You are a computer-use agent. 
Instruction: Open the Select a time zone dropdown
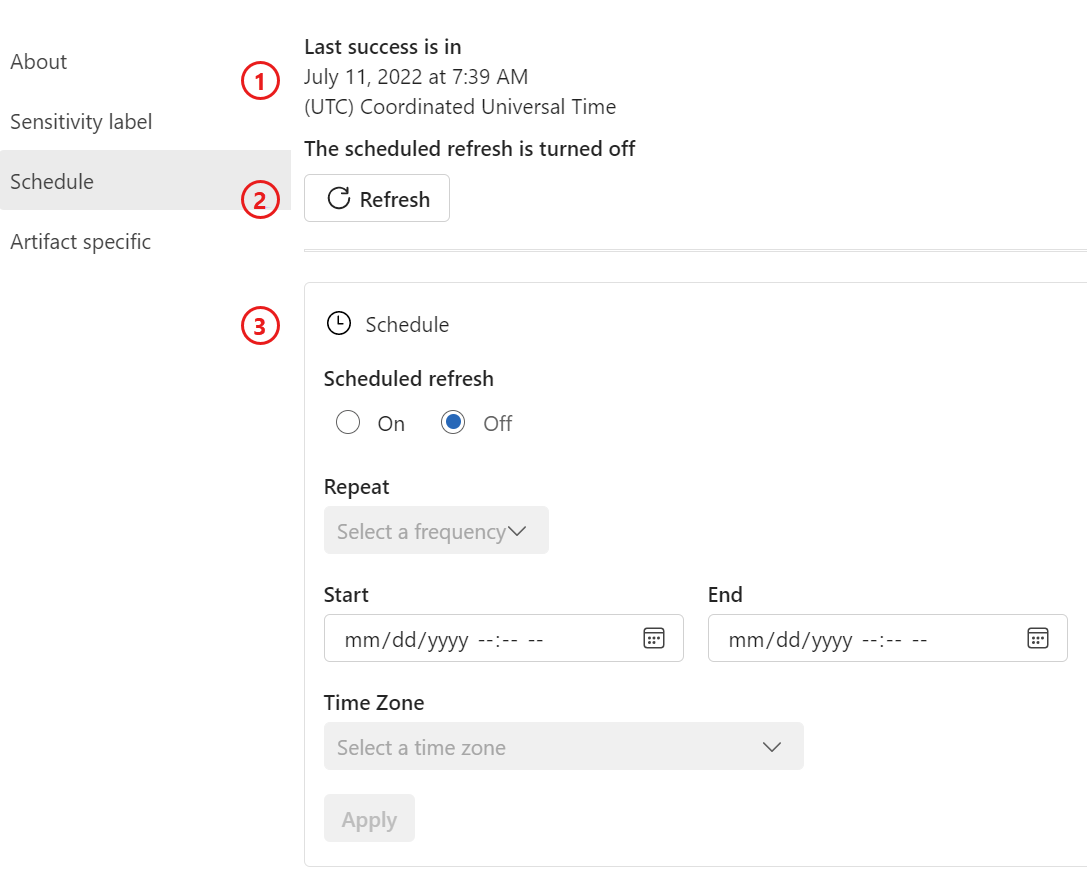[564, 746]
